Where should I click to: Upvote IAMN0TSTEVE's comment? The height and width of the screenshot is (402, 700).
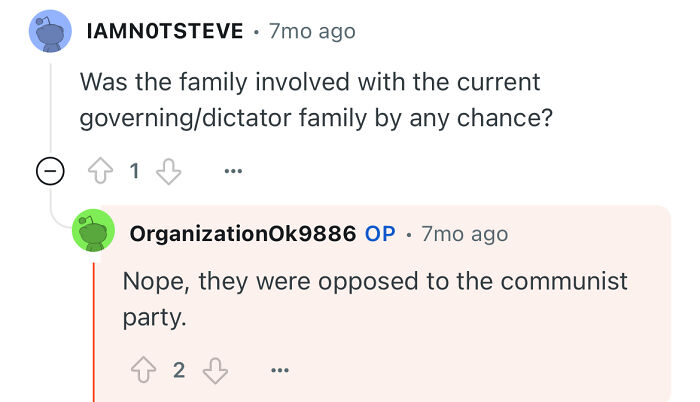100,171
